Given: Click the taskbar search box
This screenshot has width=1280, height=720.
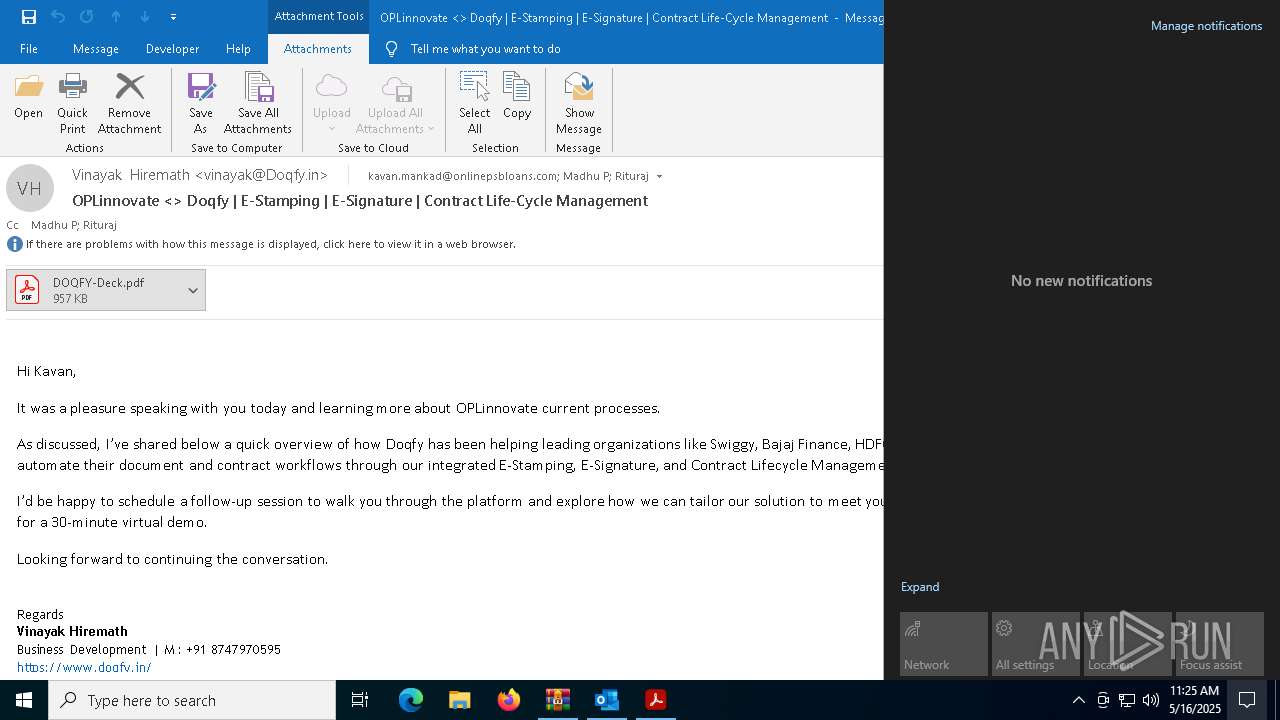Looking at the screenshot, I should click(192, 700).
